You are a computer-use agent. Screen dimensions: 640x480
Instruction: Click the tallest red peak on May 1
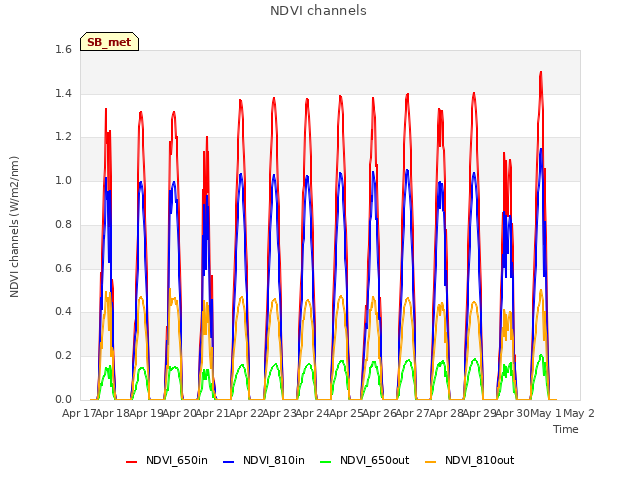click(541, 72)
